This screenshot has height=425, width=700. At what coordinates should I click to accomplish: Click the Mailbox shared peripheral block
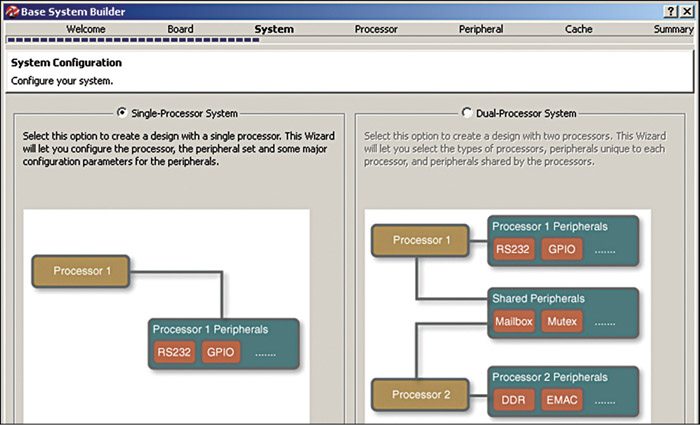[515, 322]
